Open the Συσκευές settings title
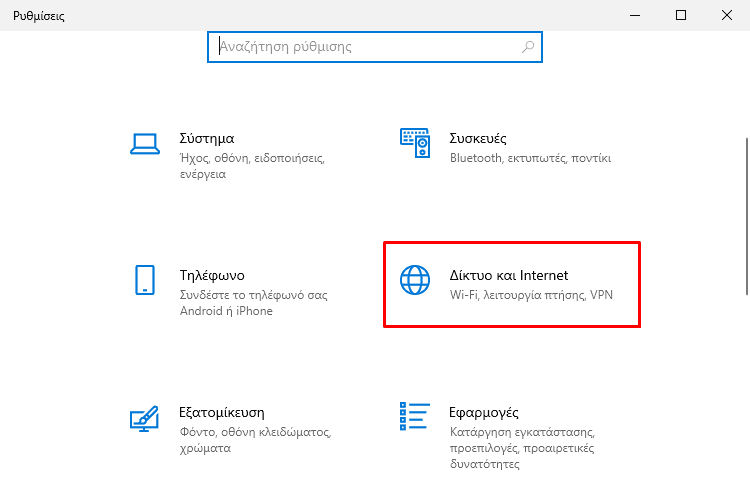The width and height of the screenshot is (750, 500). (x=477, y=138)
